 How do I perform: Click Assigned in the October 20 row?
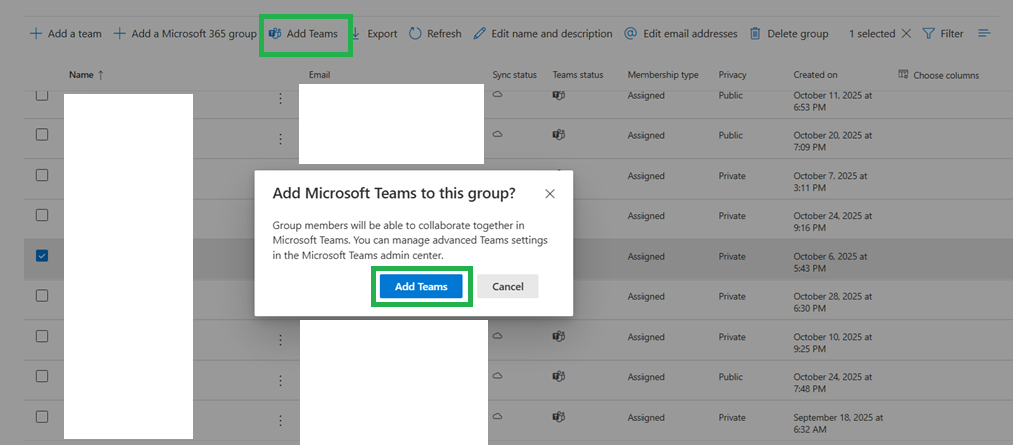coord(646,136)
